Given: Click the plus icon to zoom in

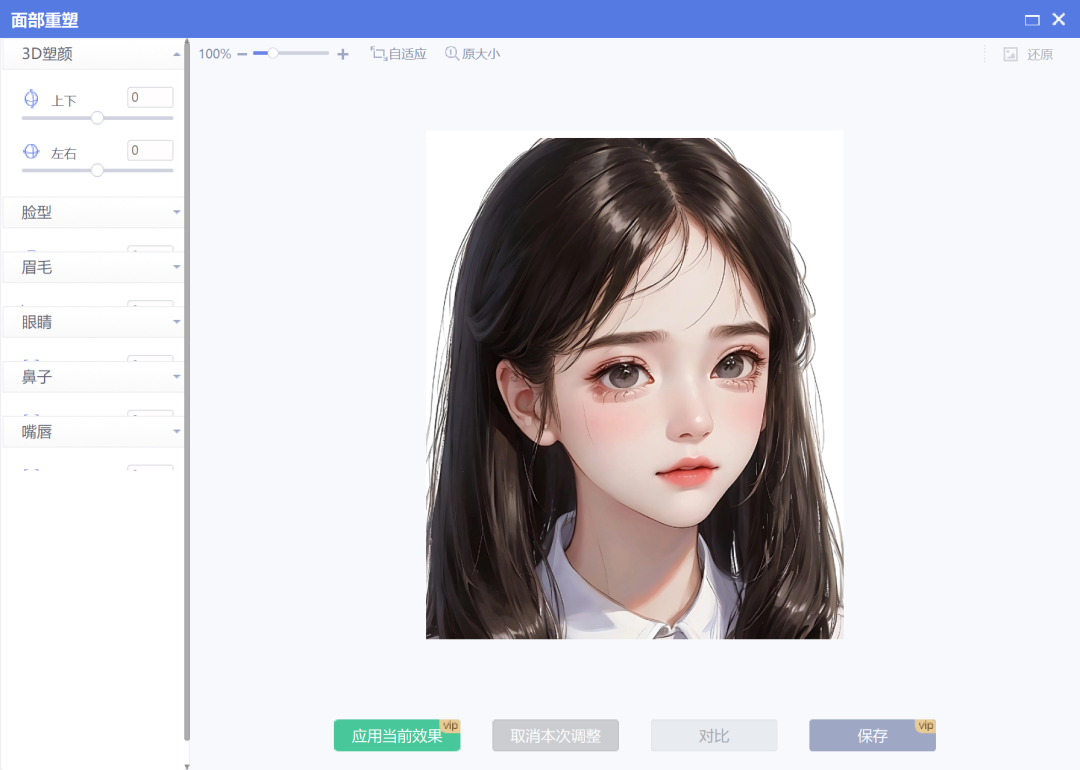Looking at the screenshot, I should pyautogui.click(x=342, y=54).
